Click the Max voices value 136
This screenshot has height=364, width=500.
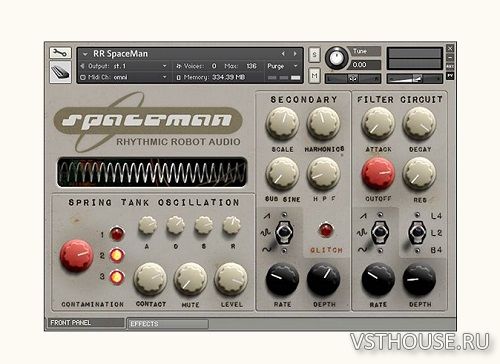coord(251,66)
